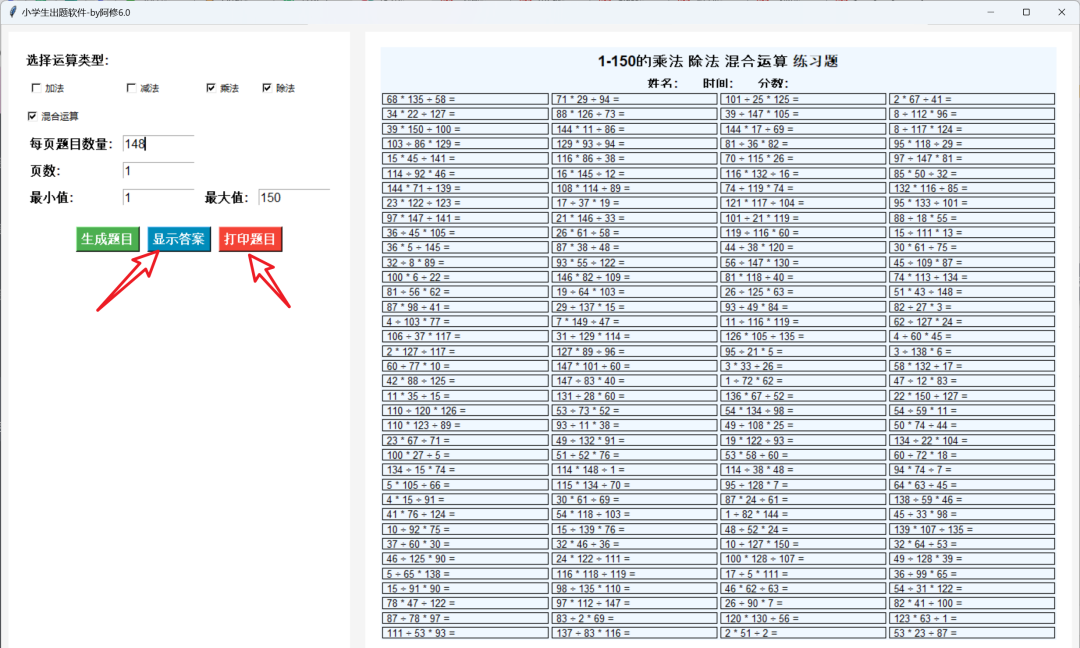Toggle the 混合运算 mixed operations checkbox
The image size is (1080, 648).
[33, 116]
